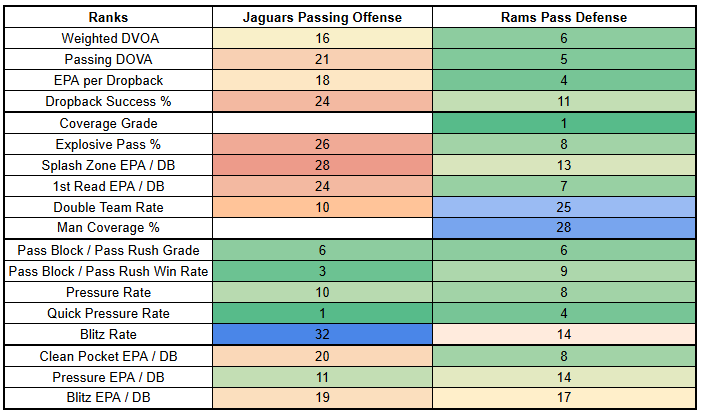Select the Jaguars Quick Pressure Rate cell showing 1
The image size is (702, 416).
coord(322,314)
